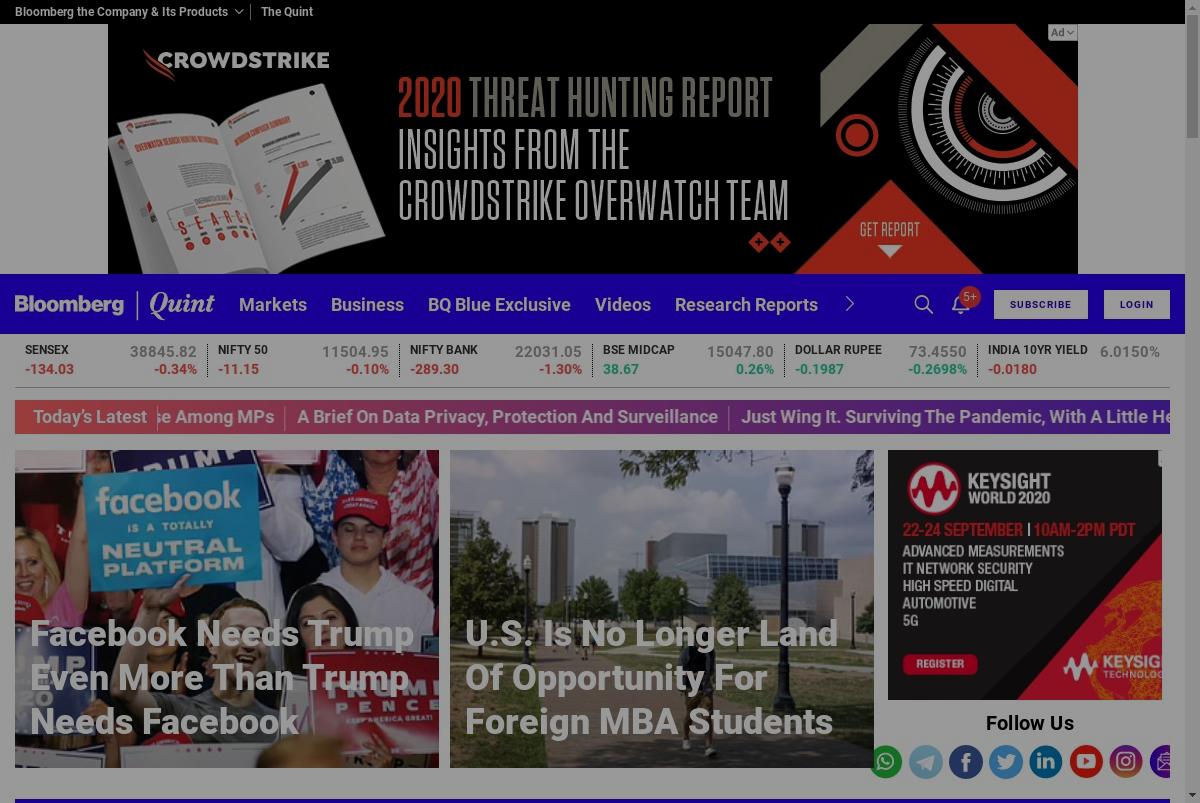
Task: Share via the WhatsApp icon
Action: (885, 762)
